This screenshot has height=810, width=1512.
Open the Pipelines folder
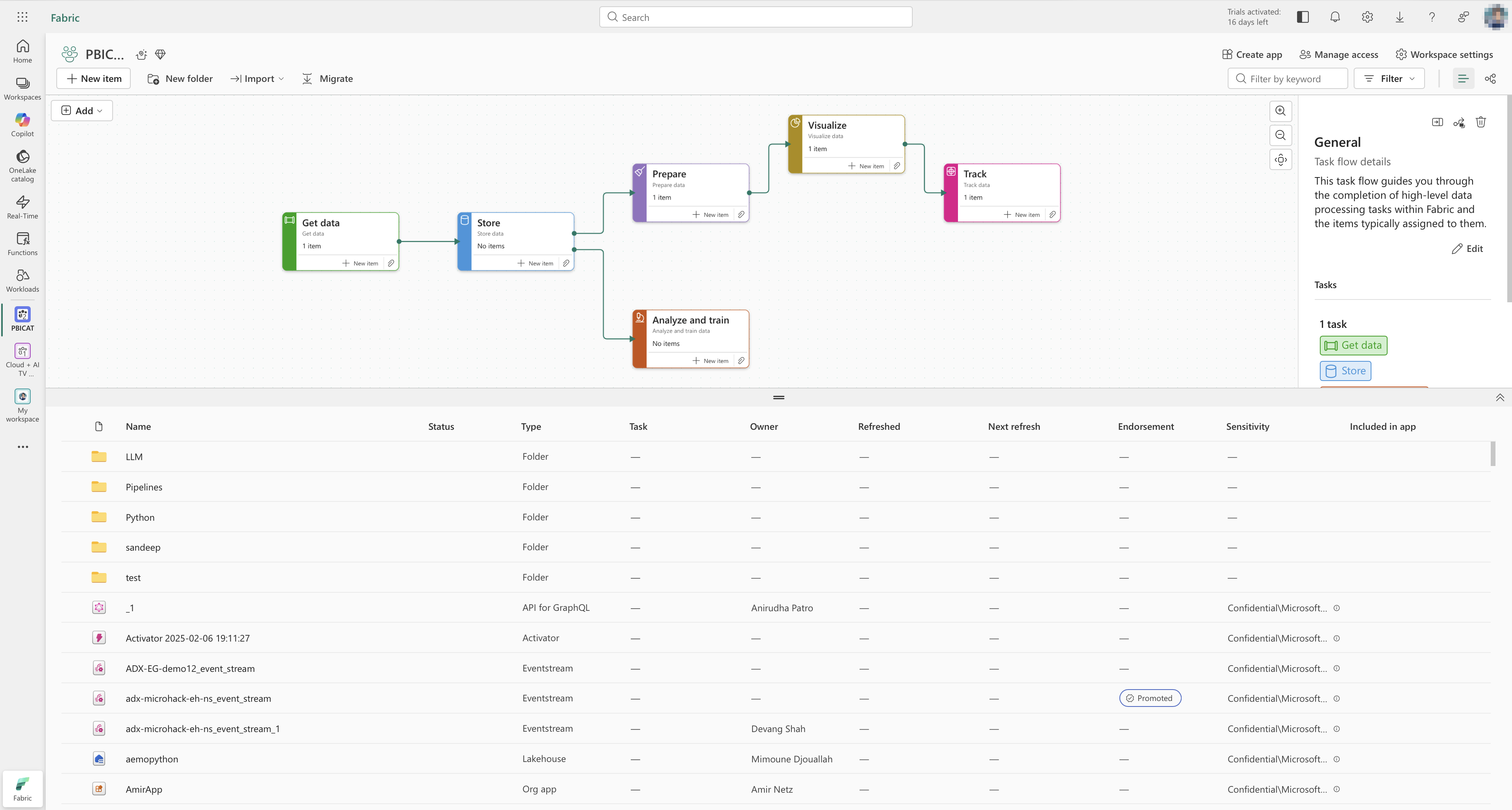tap(144, 487)
